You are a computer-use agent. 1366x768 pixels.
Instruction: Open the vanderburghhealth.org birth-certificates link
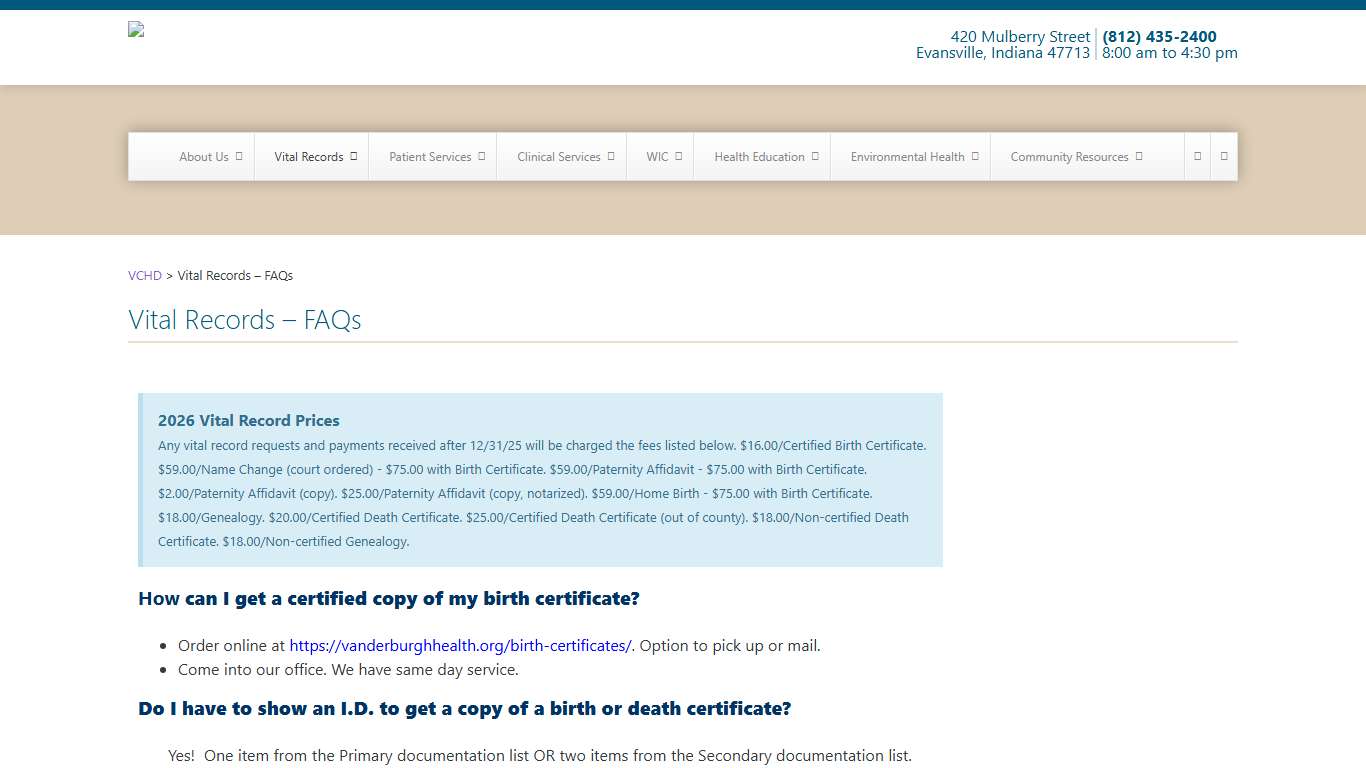coord(460,646)
